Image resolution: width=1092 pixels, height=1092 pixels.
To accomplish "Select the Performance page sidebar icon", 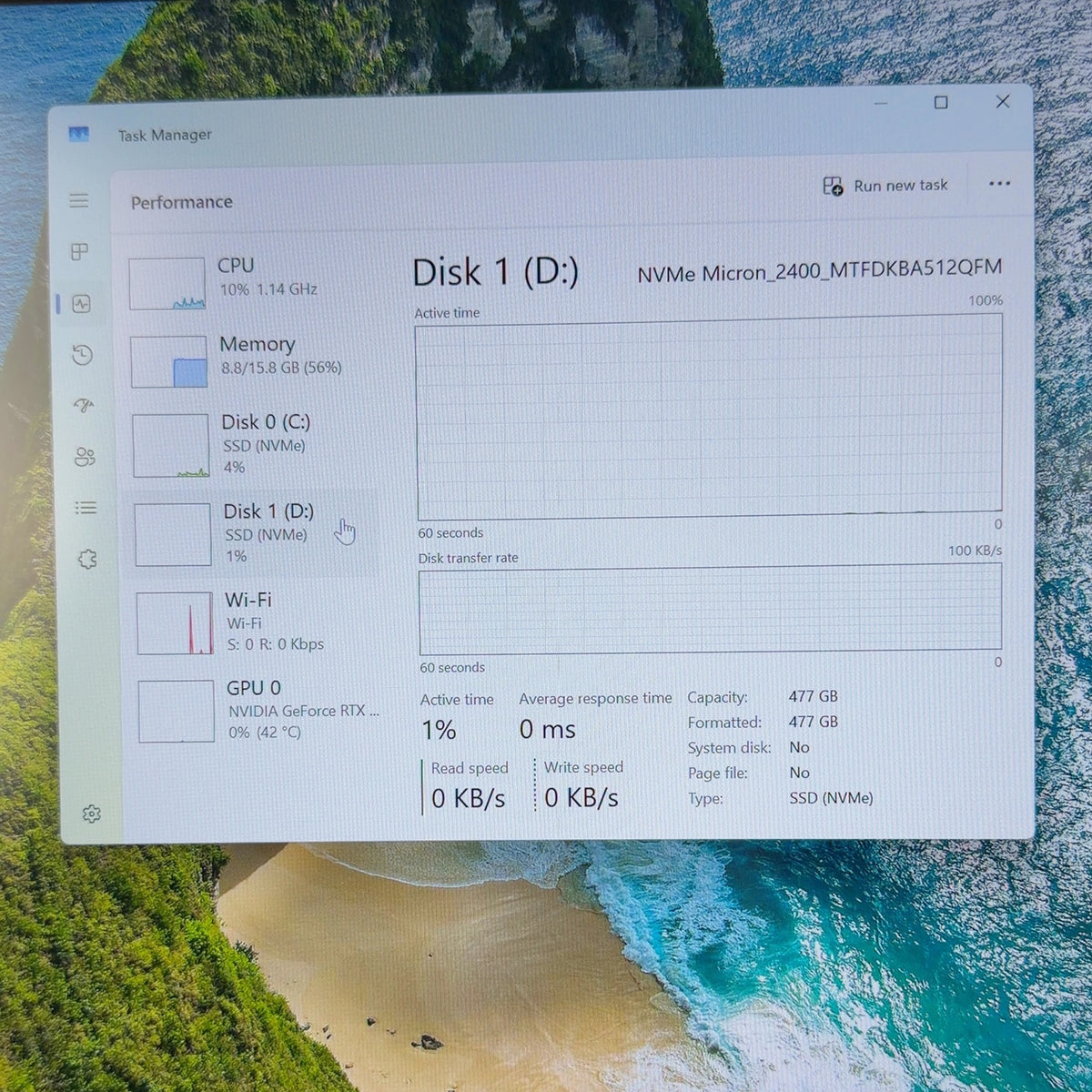I will (81, 304).
